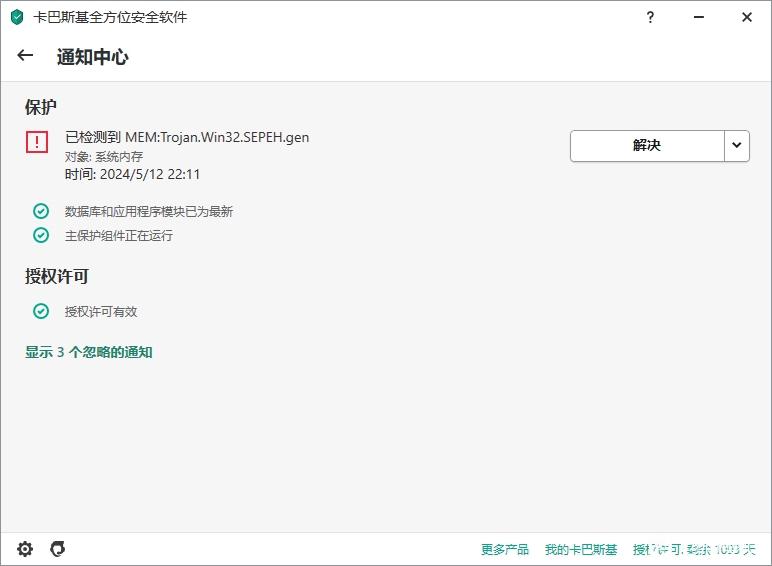
Task: Click the 主保护组件正在运行 status text
Action: click(x=119, y=236)
